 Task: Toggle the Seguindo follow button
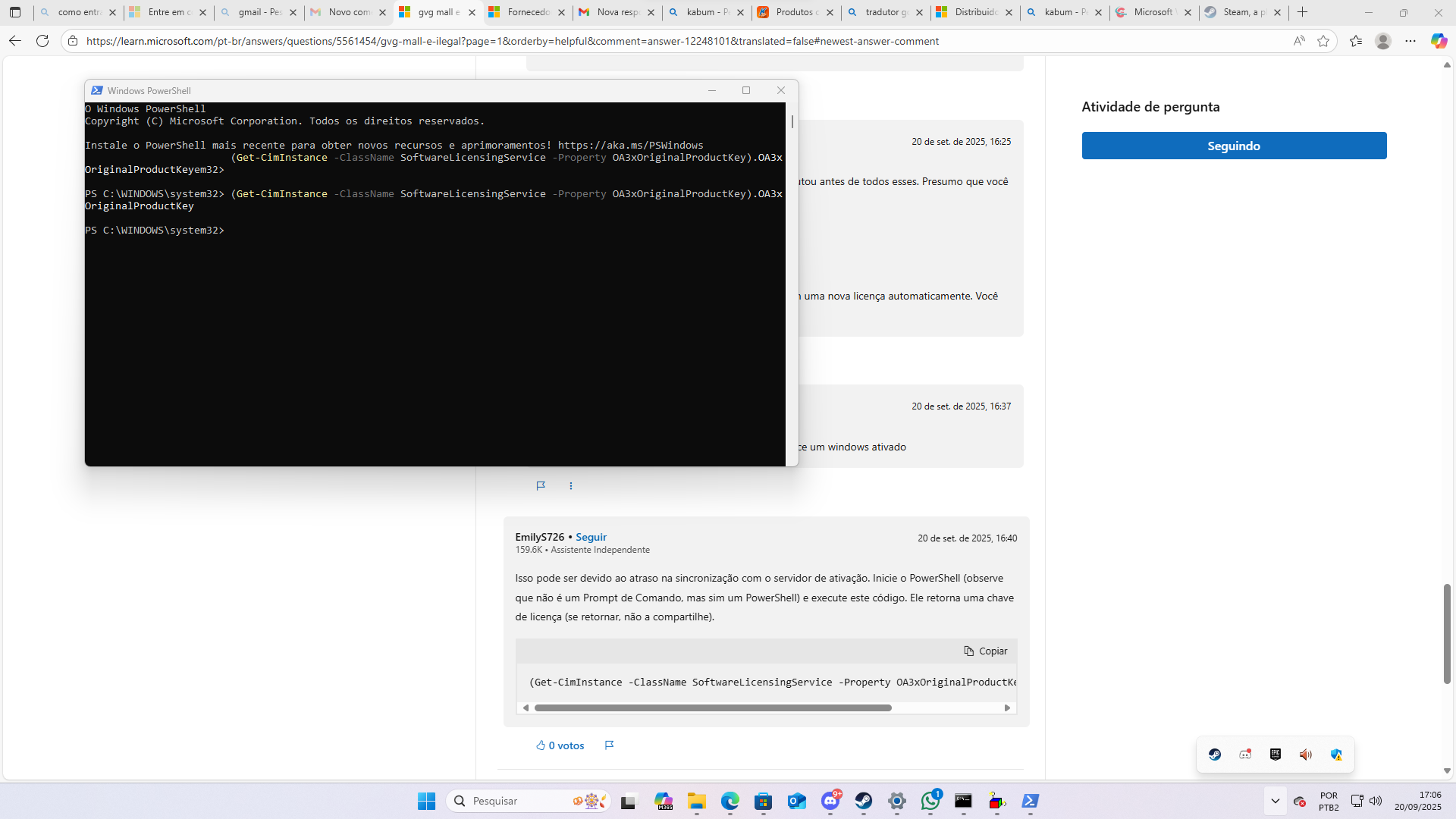coord(1234,146)
